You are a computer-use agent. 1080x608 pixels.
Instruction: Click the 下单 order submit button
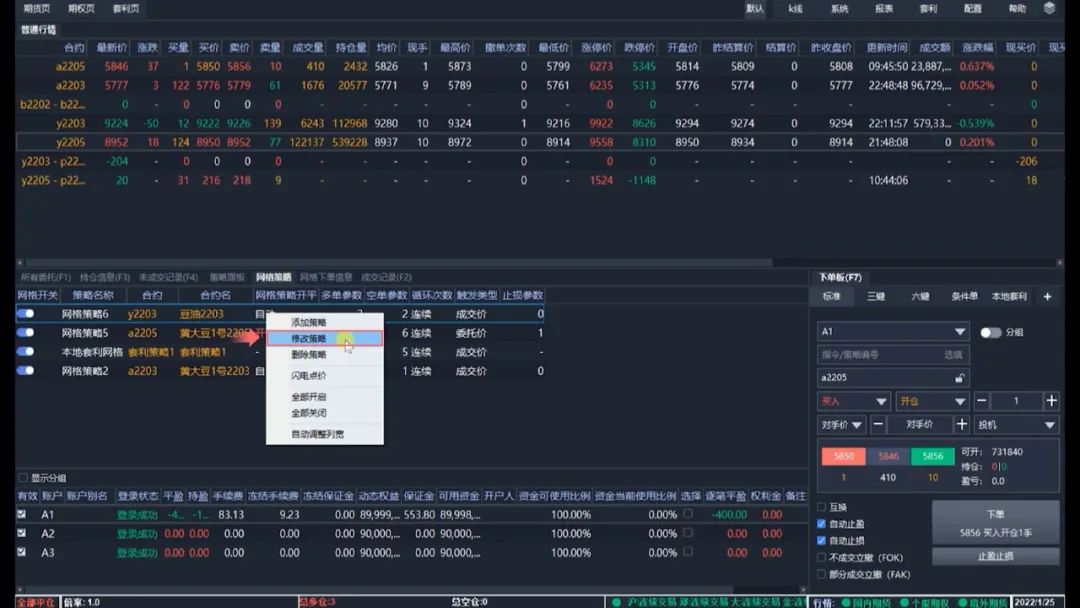coord(995,521)
